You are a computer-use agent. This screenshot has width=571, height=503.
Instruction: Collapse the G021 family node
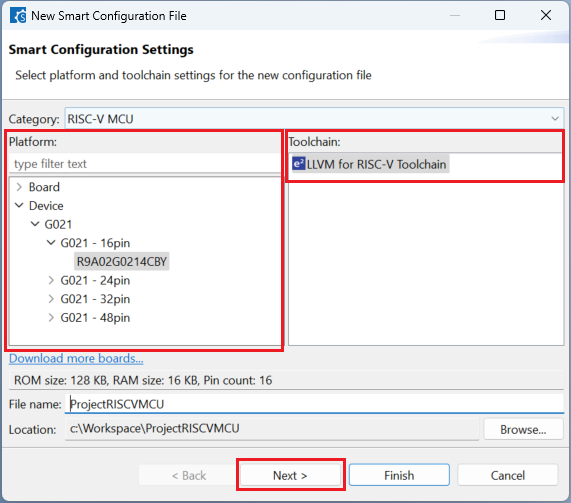(x=35, y=224)
